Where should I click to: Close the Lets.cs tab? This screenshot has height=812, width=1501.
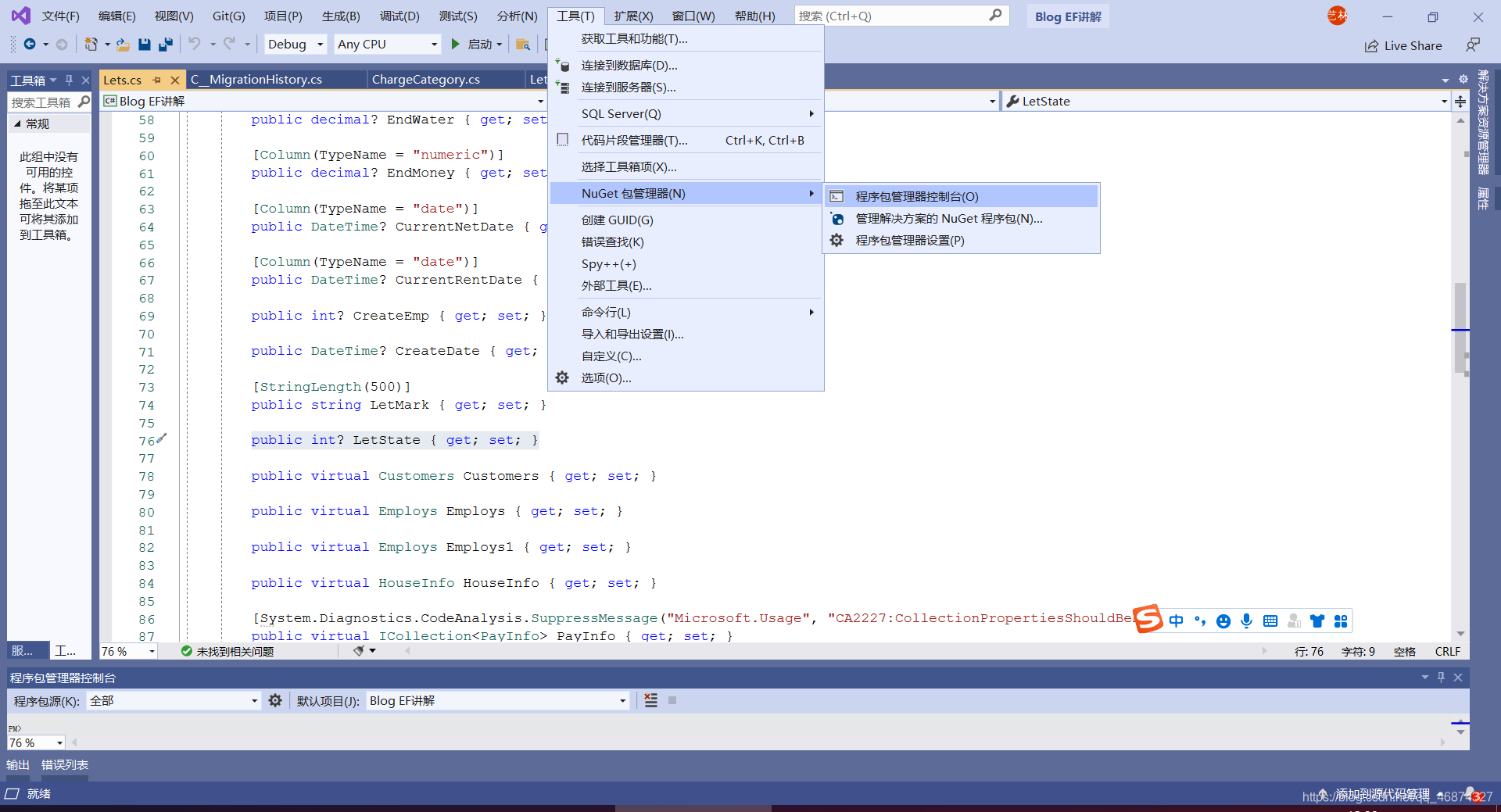(175, 80)
